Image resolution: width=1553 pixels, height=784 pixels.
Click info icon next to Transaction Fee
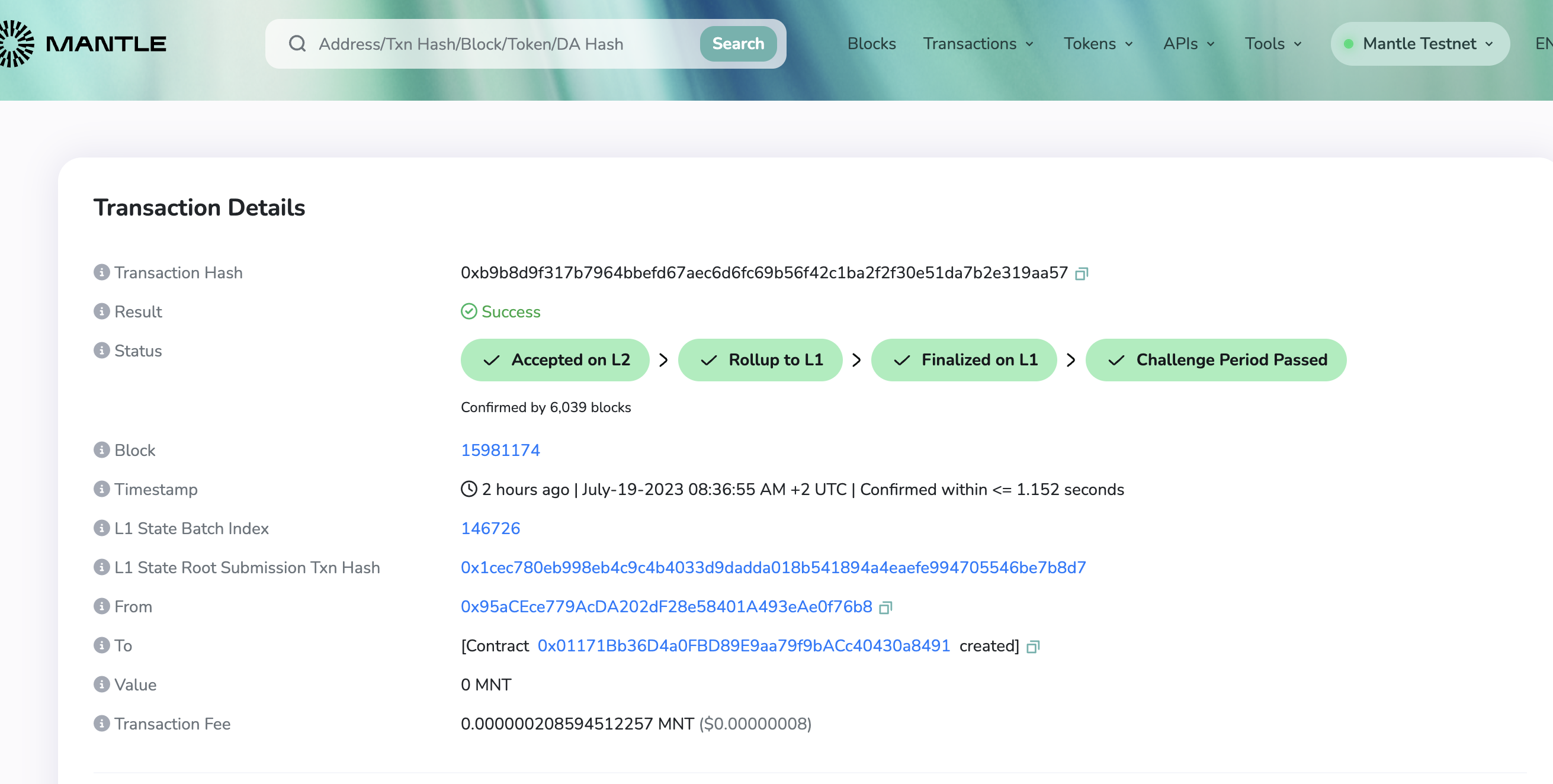tap(101, 723)
